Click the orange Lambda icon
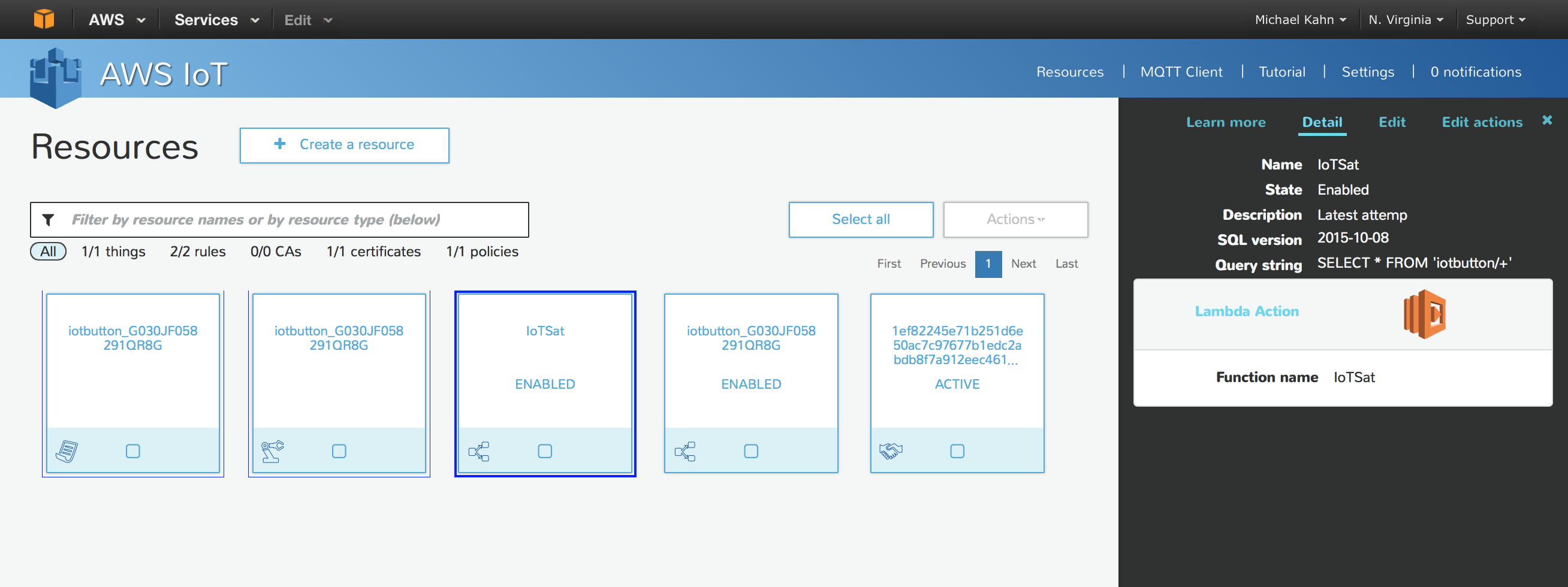Image resolution: width=1568 pixels, height=587 pixels. tap(1424, 314)
